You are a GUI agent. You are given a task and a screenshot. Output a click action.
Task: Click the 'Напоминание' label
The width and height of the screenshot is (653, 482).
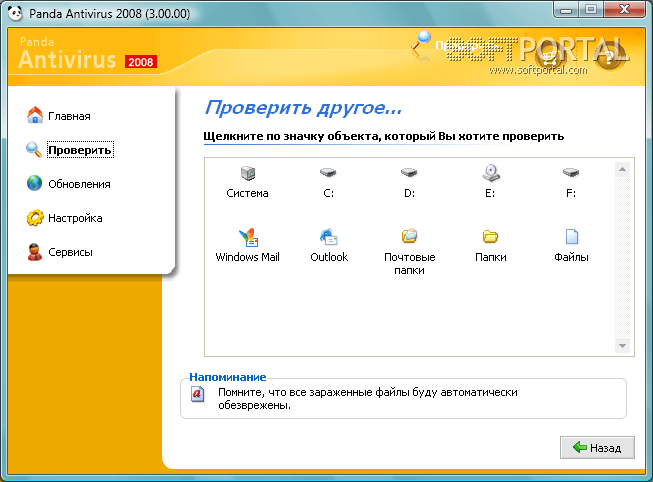(x=227, y=377)
